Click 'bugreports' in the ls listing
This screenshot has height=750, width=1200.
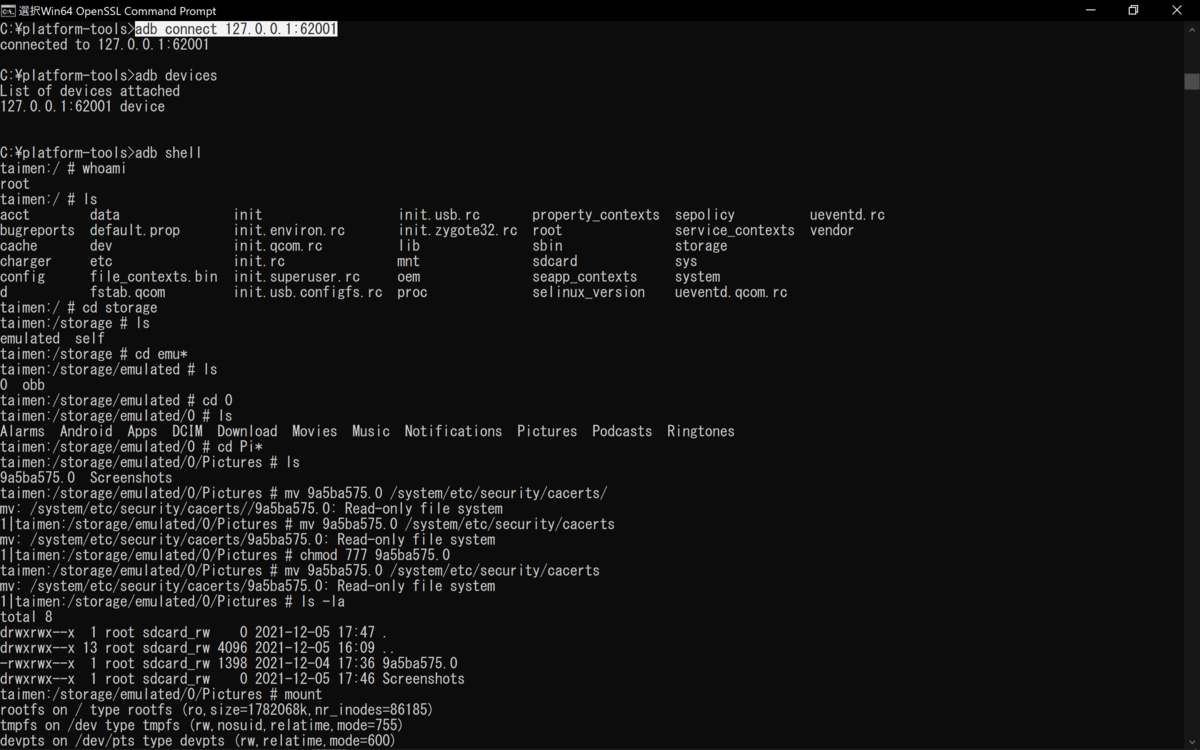(37, 230)
